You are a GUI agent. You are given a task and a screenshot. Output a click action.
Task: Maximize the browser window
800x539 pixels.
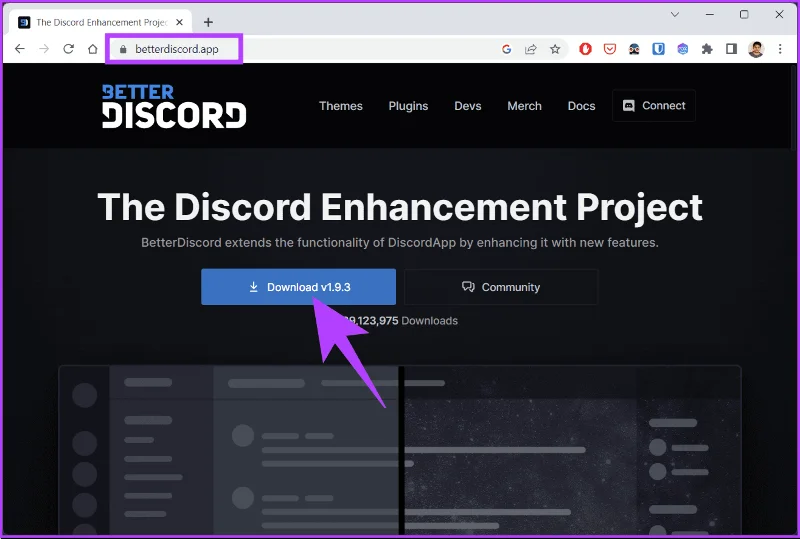point(744,14)
